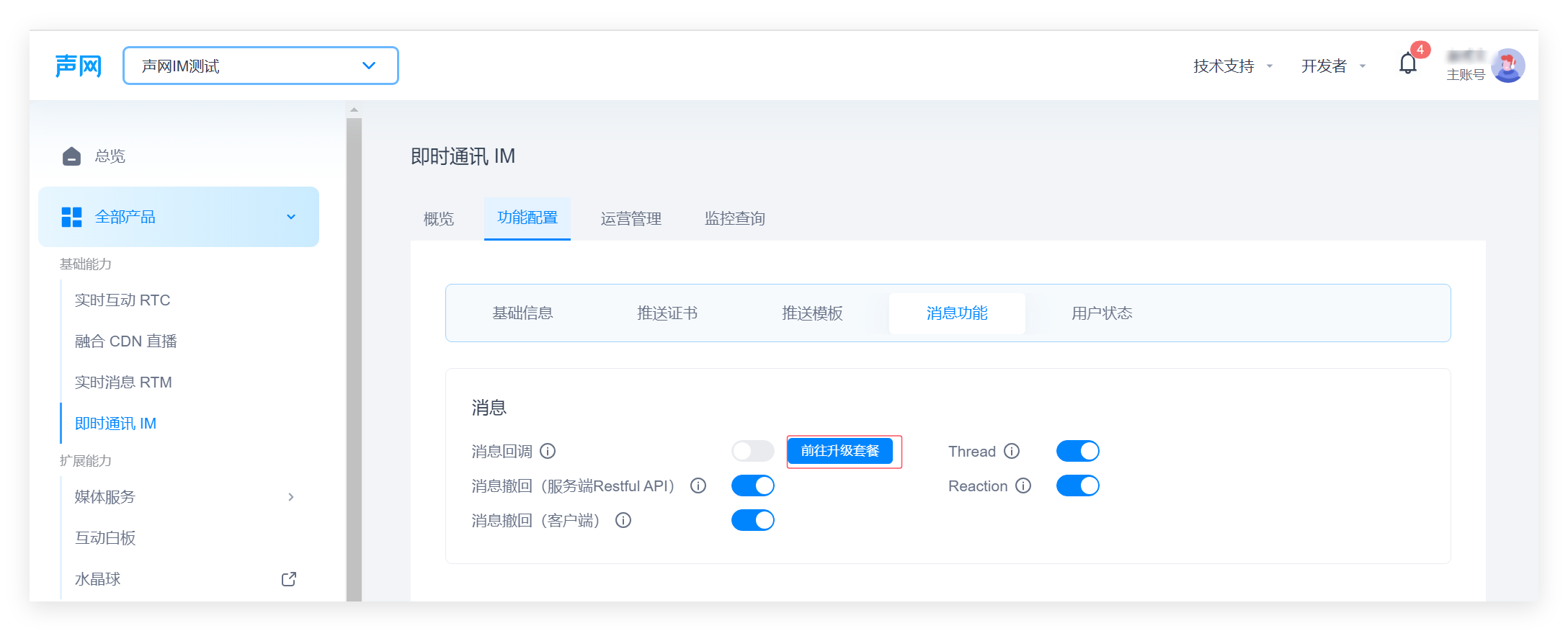The image size is (1568, 631).
Task: Open the notification bell
Action: (x=1408, y=64)
